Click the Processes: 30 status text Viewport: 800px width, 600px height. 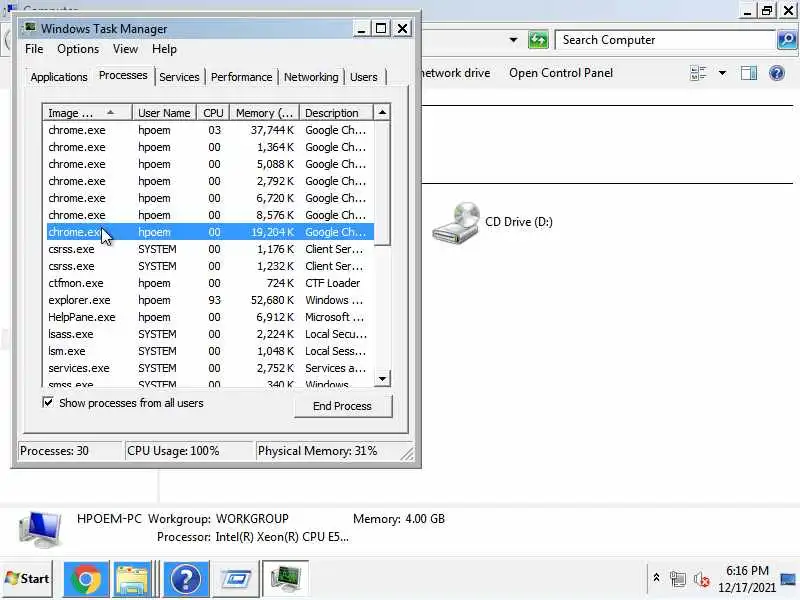[x=54, y=451]
